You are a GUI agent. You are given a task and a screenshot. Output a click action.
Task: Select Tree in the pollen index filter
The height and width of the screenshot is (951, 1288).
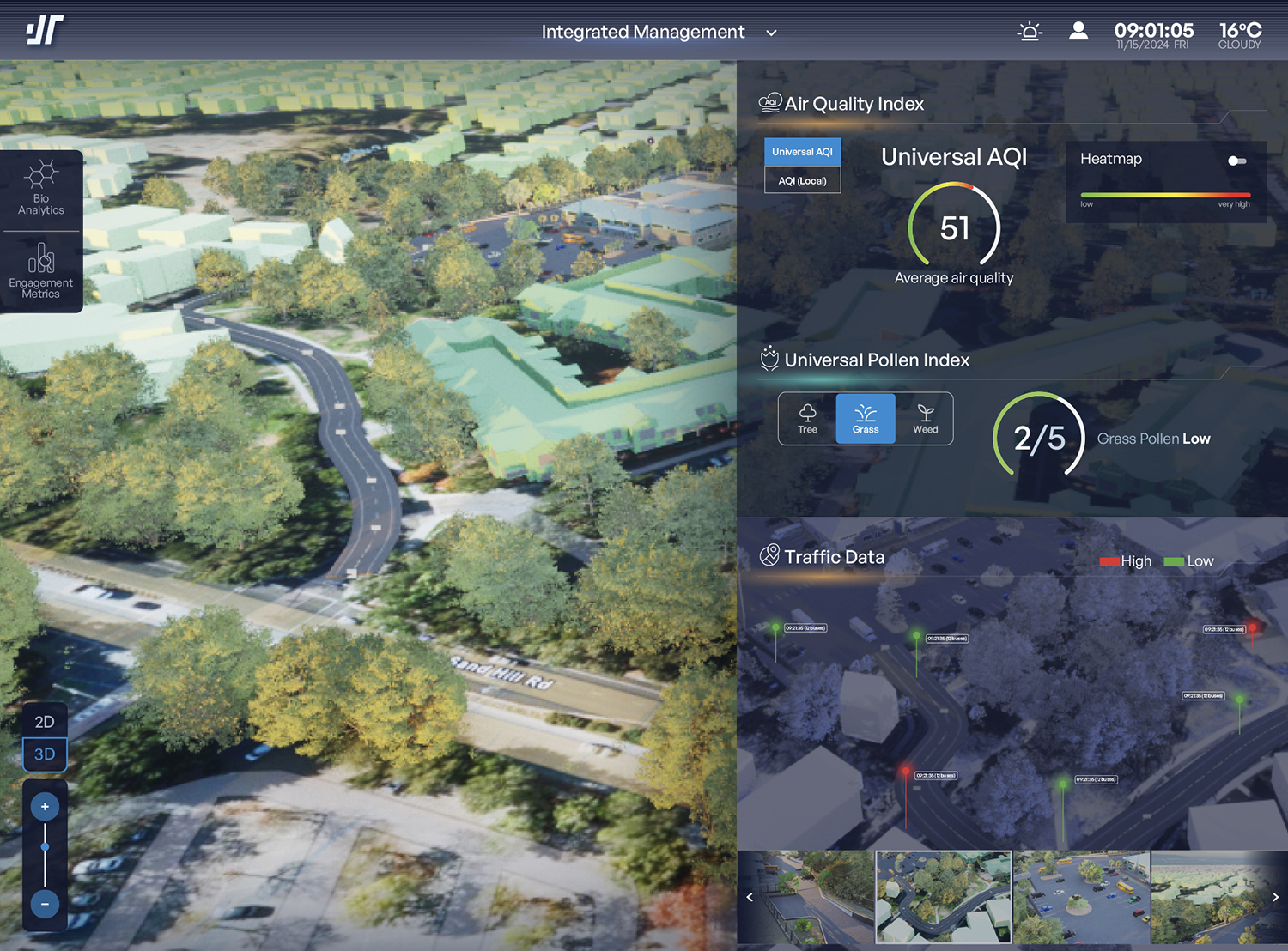806,419
